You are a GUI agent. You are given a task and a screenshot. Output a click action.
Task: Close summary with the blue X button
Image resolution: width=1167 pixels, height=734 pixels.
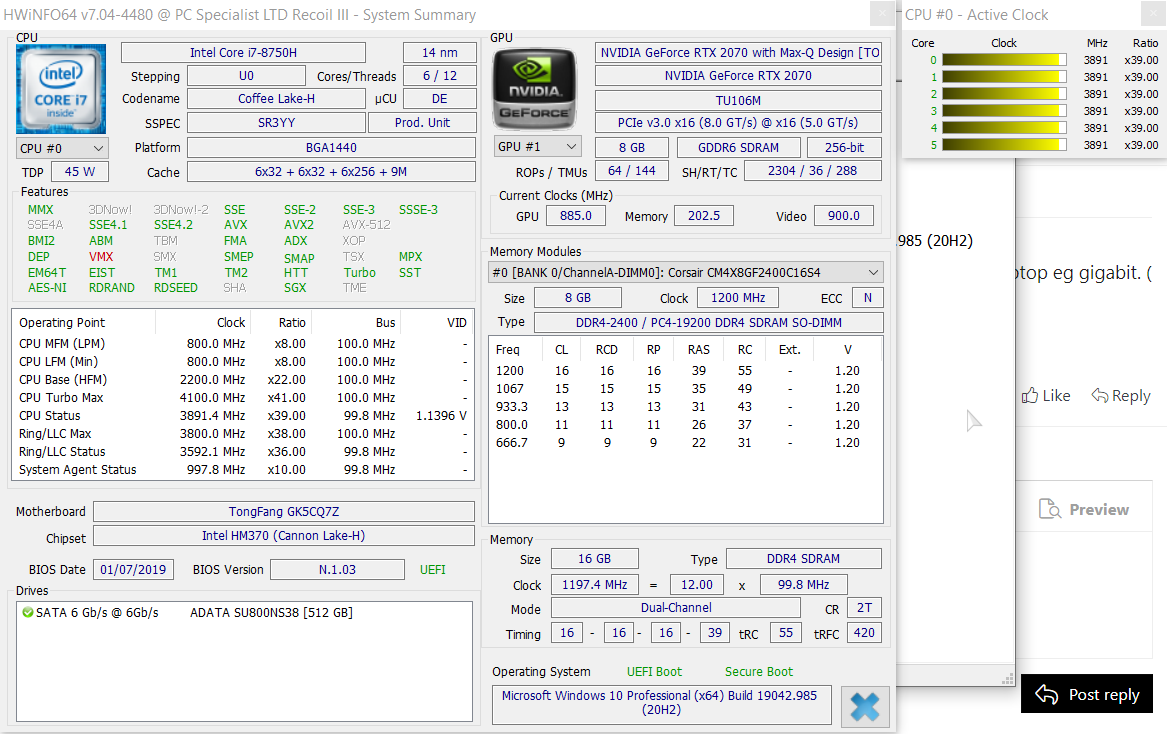click(x=865, y=706)
